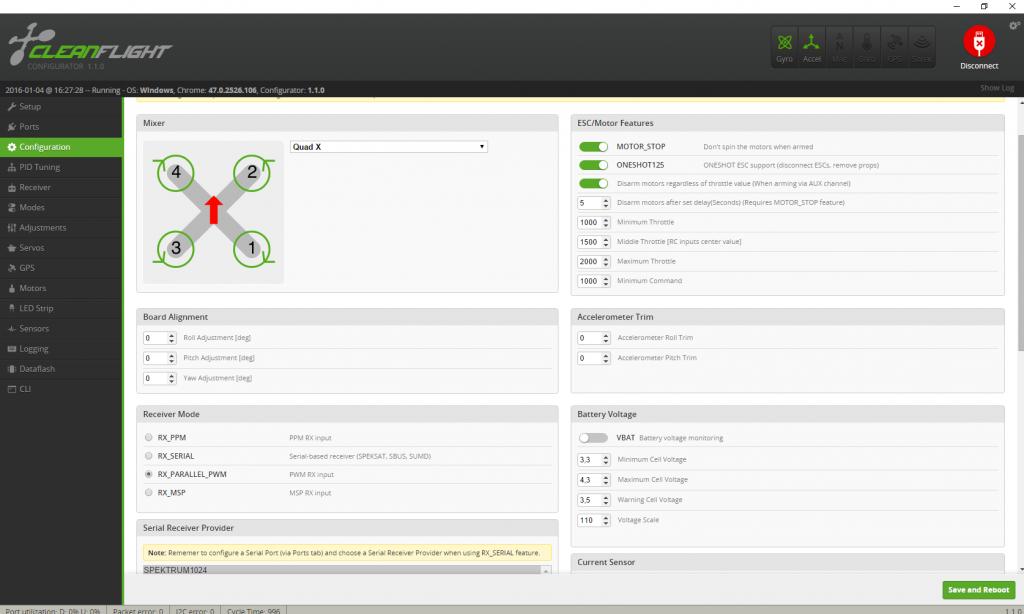The width and height of the screenshot is (1024, 614).
Task: Click the Gyro sensor status icon
Action: [x=785, y=47]
